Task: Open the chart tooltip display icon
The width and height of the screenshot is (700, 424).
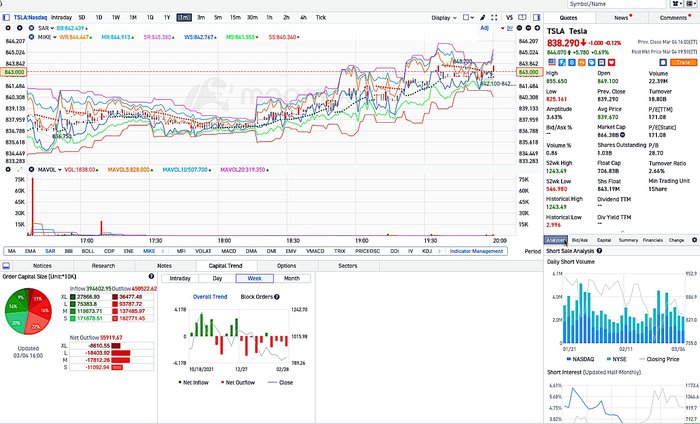Action: click(522, 17)
